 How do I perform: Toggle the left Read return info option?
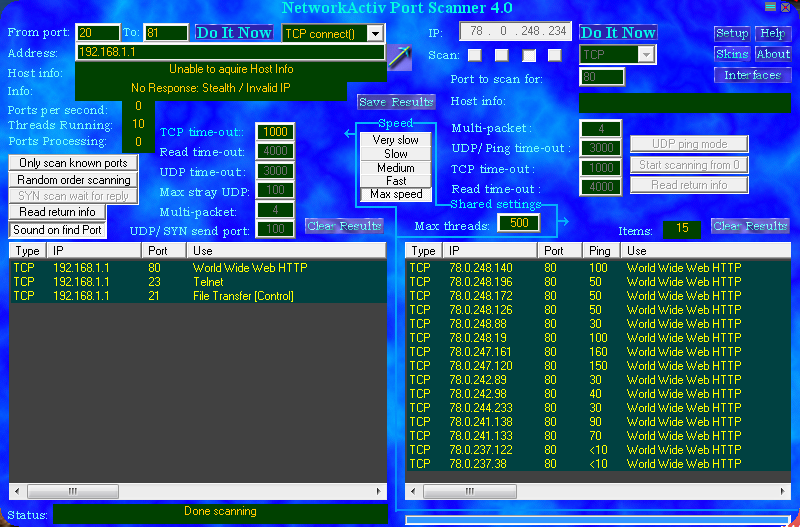click(57, 212)
